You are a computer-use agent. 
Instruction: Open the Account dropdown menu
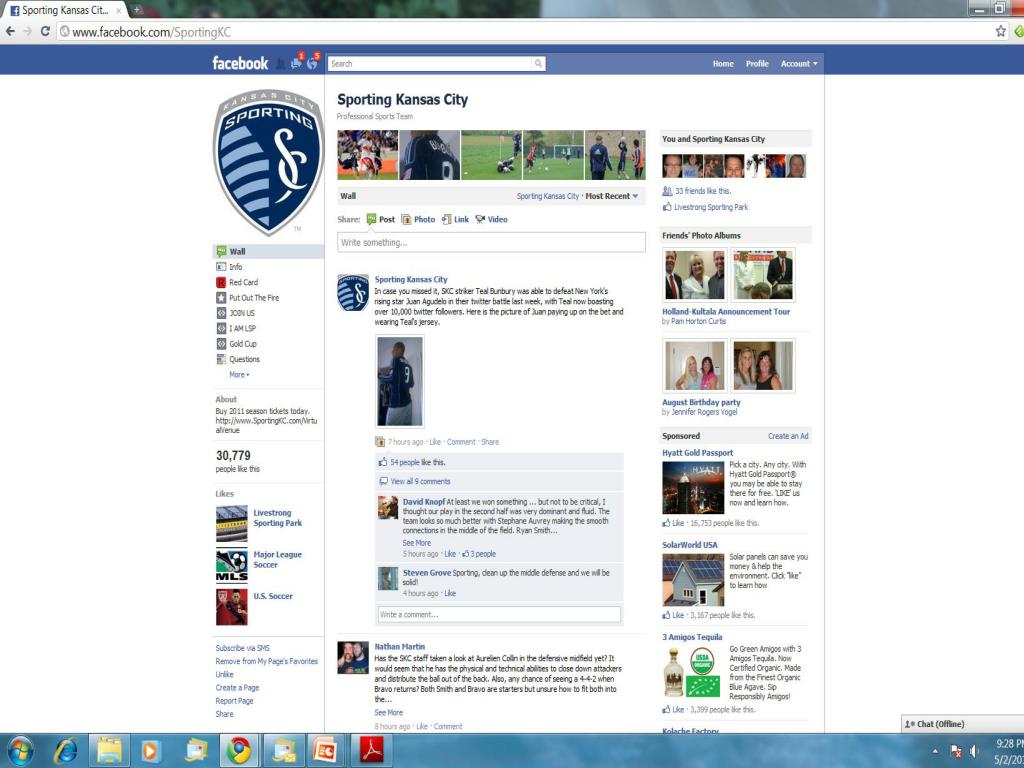click(x=799, y=63)
